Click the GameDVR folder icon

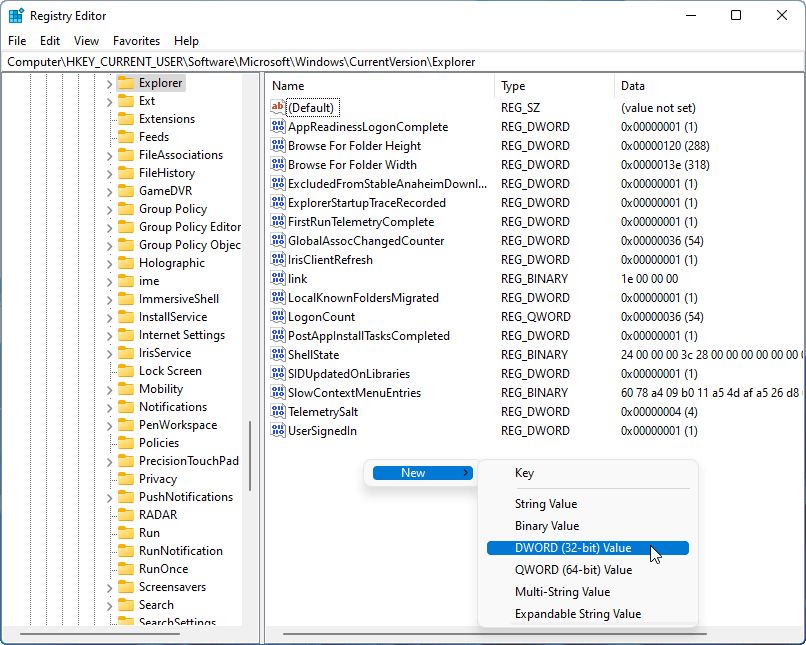(126, 191)
